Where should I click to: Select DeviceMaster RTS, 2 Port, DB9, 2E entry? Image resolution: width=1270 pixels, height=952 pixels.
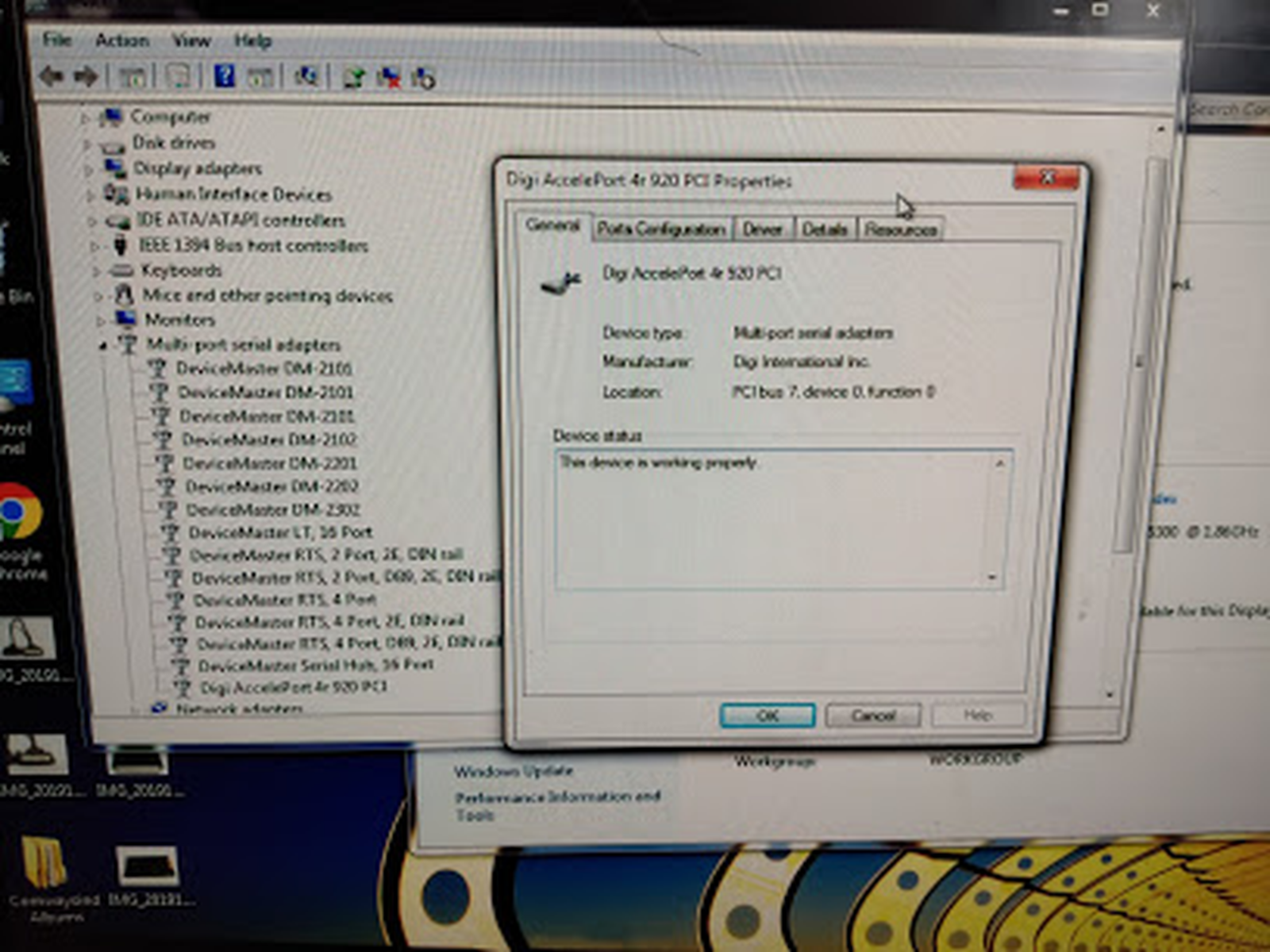(x=346, y=577)
